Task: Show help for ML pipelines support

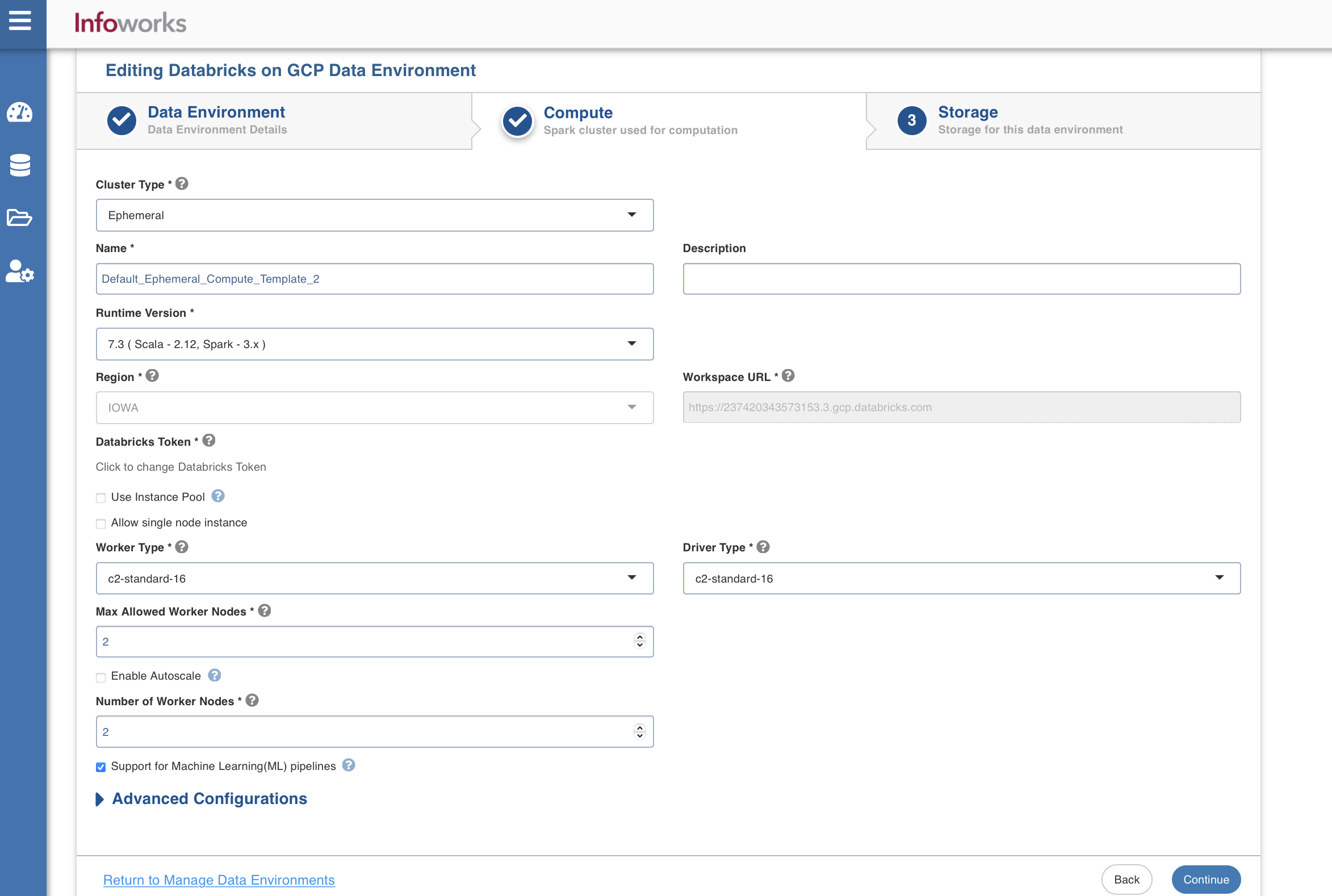Action: 349,765
